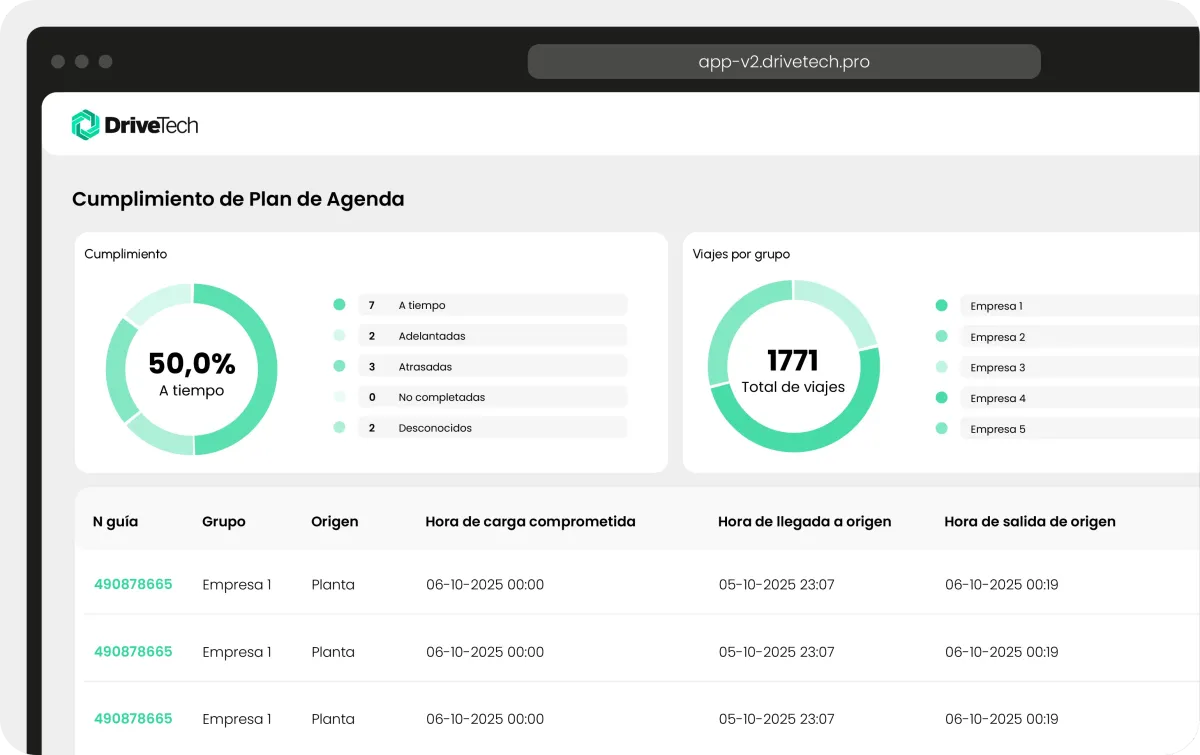Click the Empresa 2 legend label
1200x755 pixels.
pyautogui.click(x=997, y=337)
